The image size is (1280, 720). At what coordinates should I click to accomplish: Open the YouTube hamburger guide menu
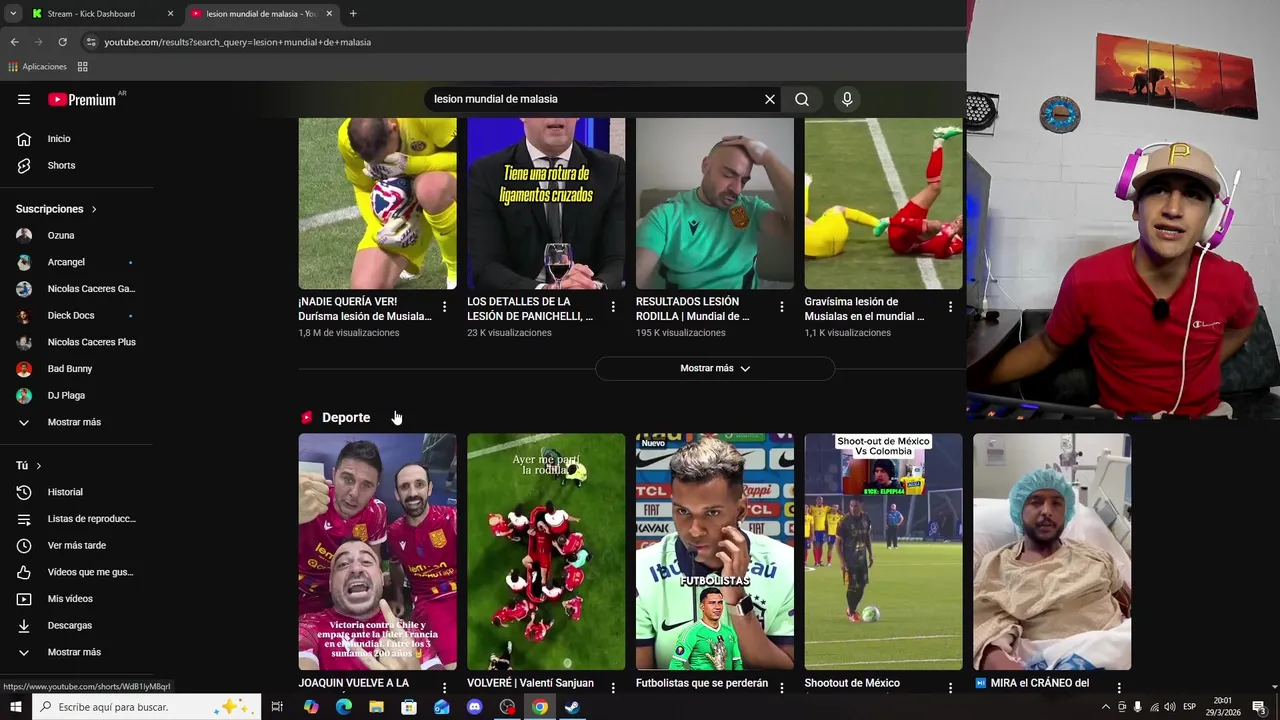click(24, 99)
